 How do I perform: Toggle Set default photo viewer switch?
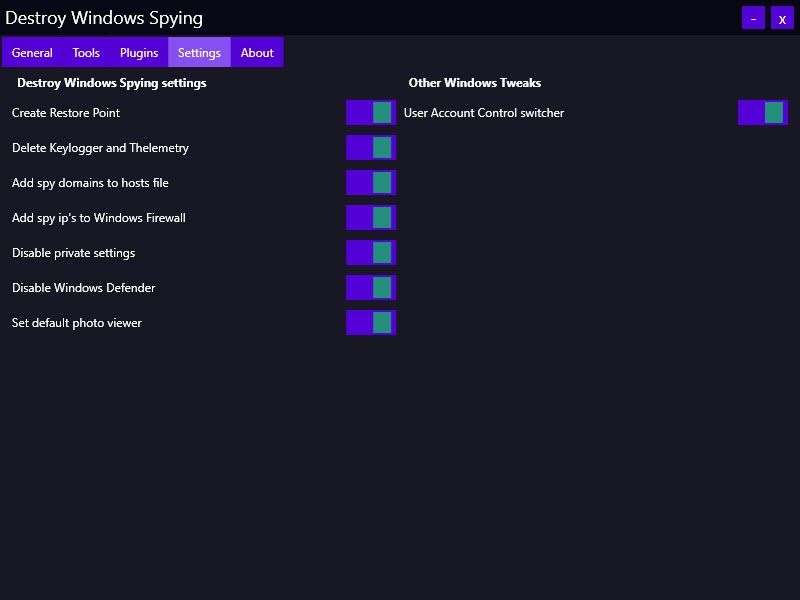pos(371,322)
